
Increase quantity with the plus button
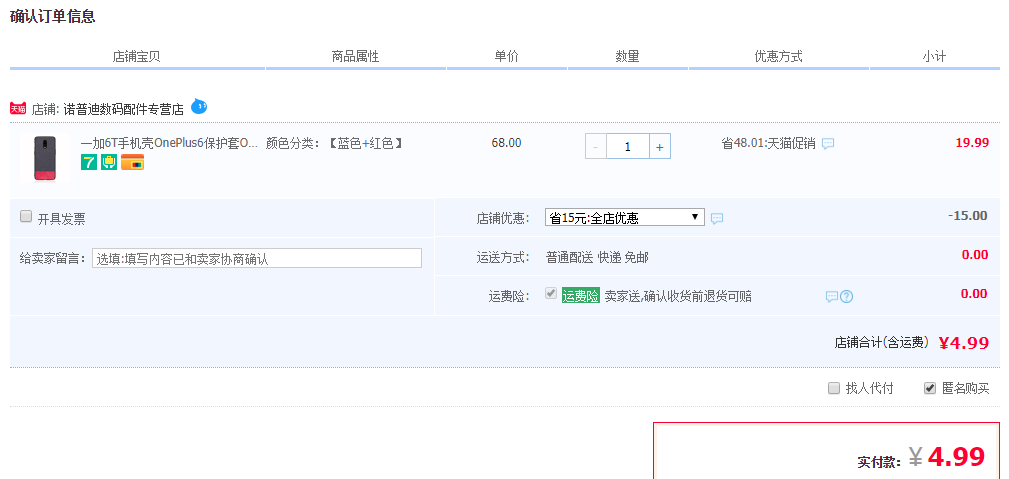[660, 147]
